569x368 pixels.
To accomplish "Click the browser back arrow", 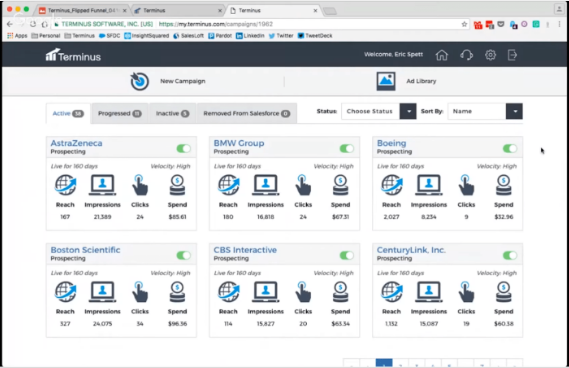I will (x=10, y=24).
